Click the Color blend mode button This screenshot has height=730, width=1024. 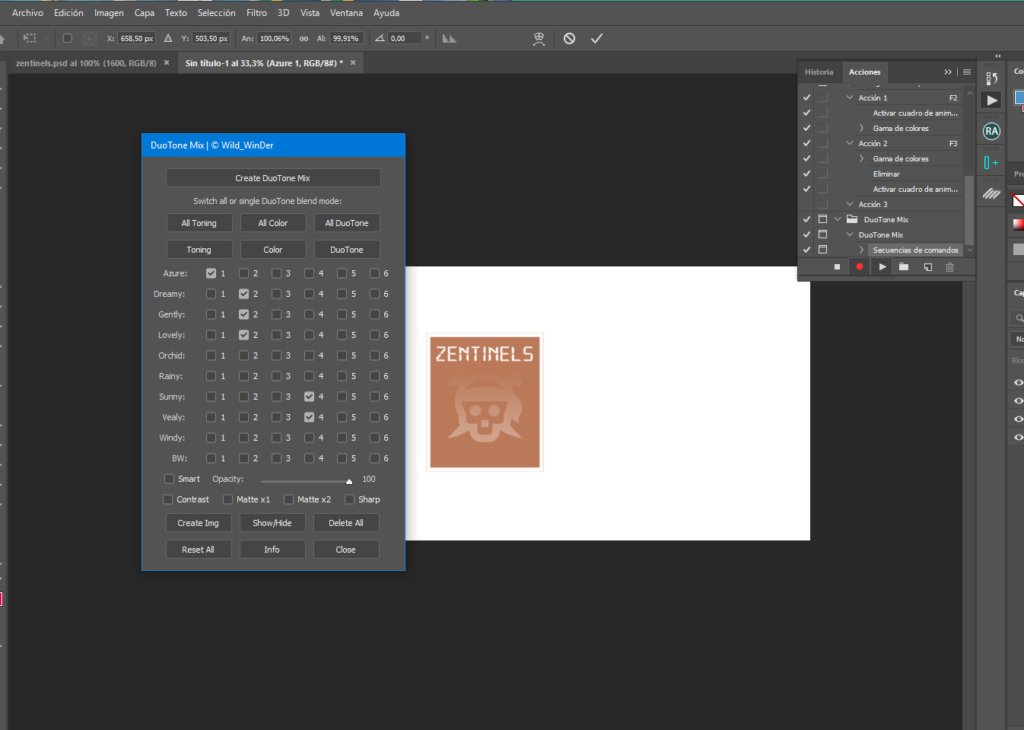[x=273, y=250]
